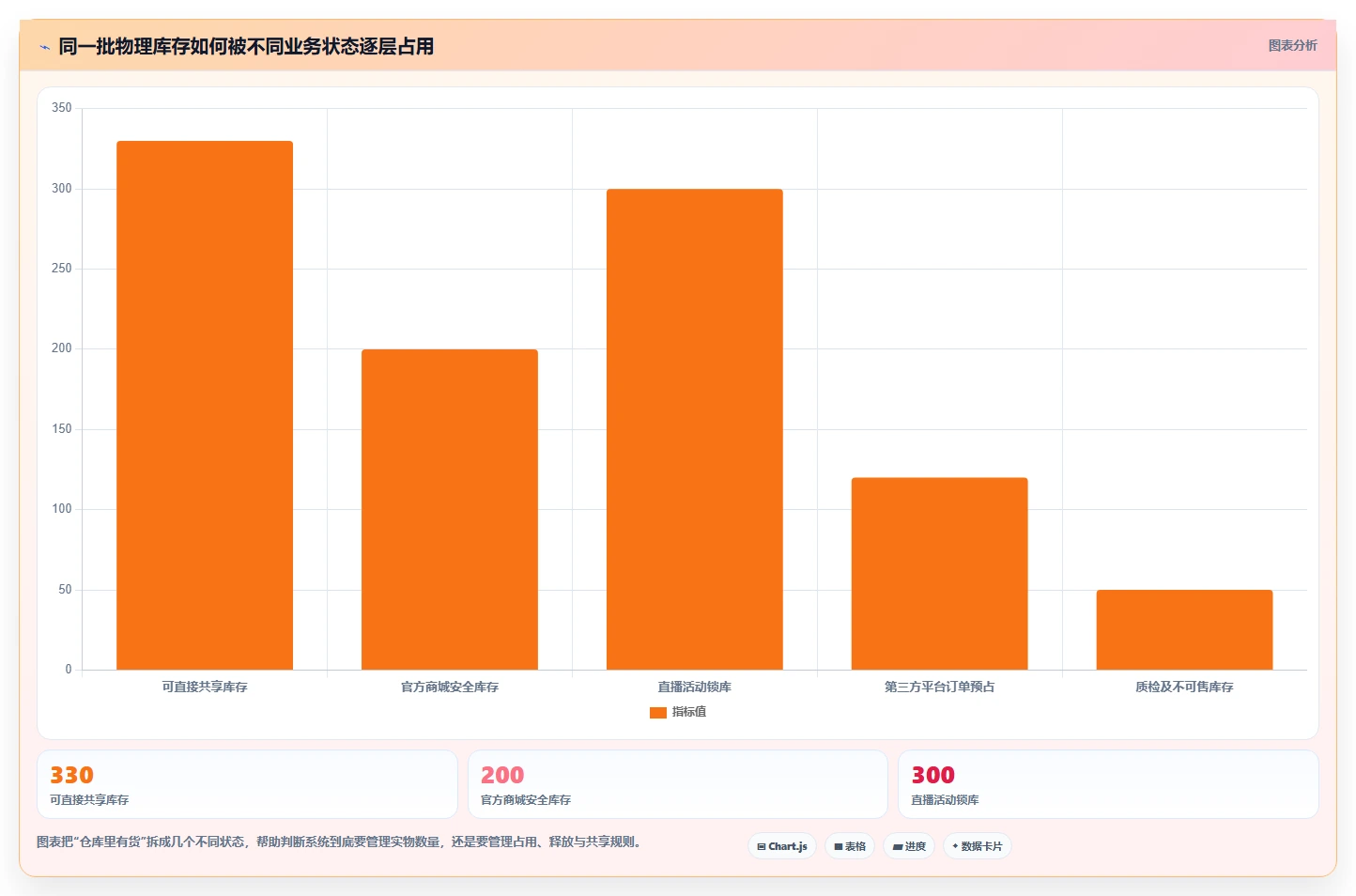1356x896 pixels.
Task: Click the y-axis tick label 50
Action: [65, 590]
